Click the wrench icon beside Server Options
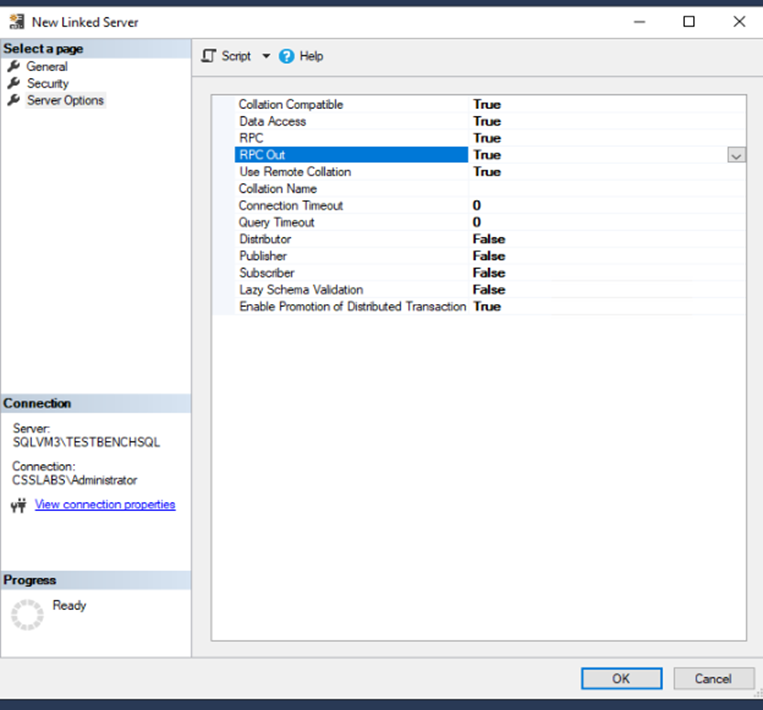The image size is (763, 710). pos(14,100)
